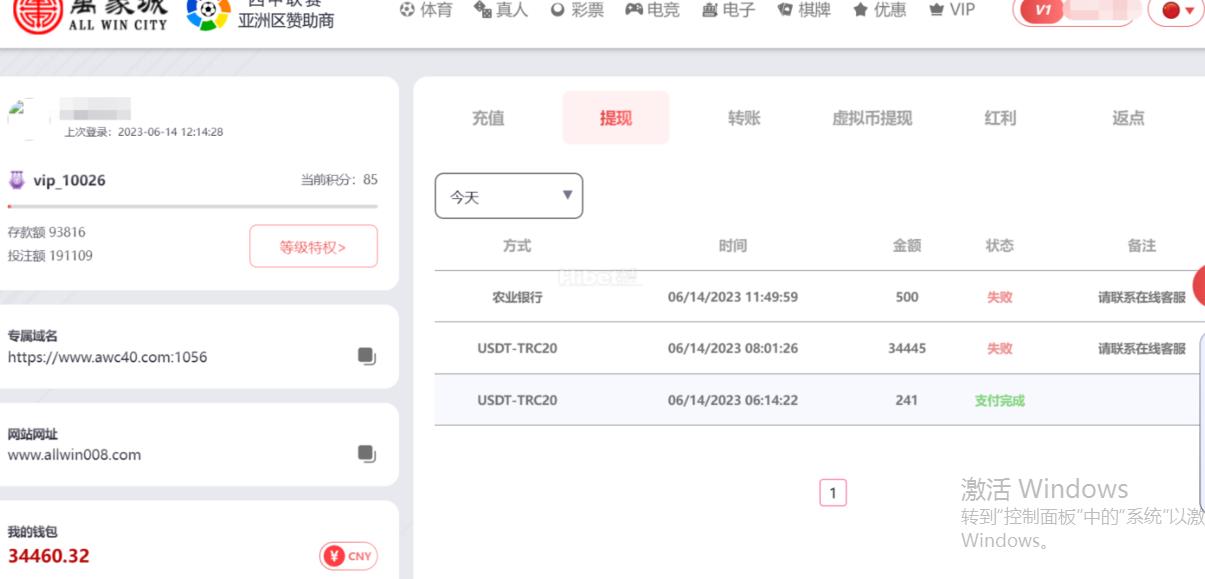1205x579 pixels.
Task: Click the www.allwin008.com address
Action: click(x=74, y=455)
